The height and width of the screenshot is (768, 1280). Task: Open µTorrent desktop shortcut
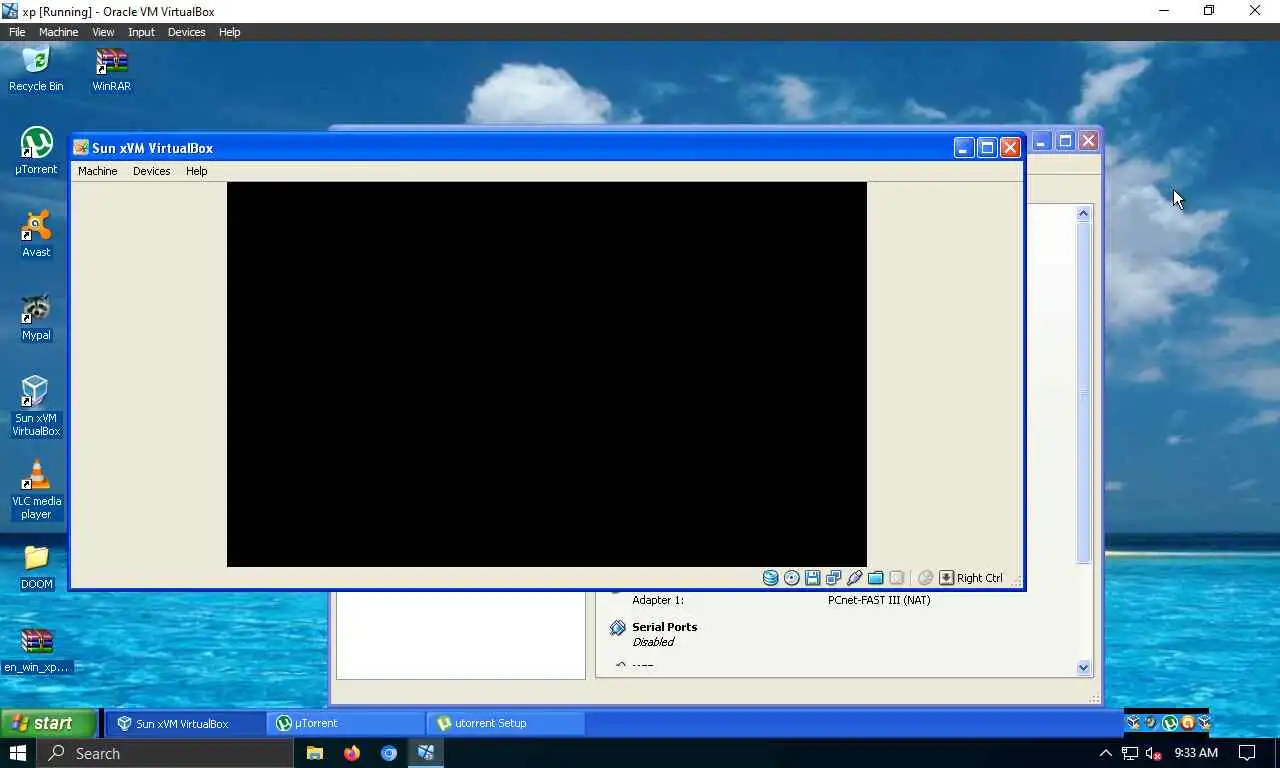click(x=36, y=151)
